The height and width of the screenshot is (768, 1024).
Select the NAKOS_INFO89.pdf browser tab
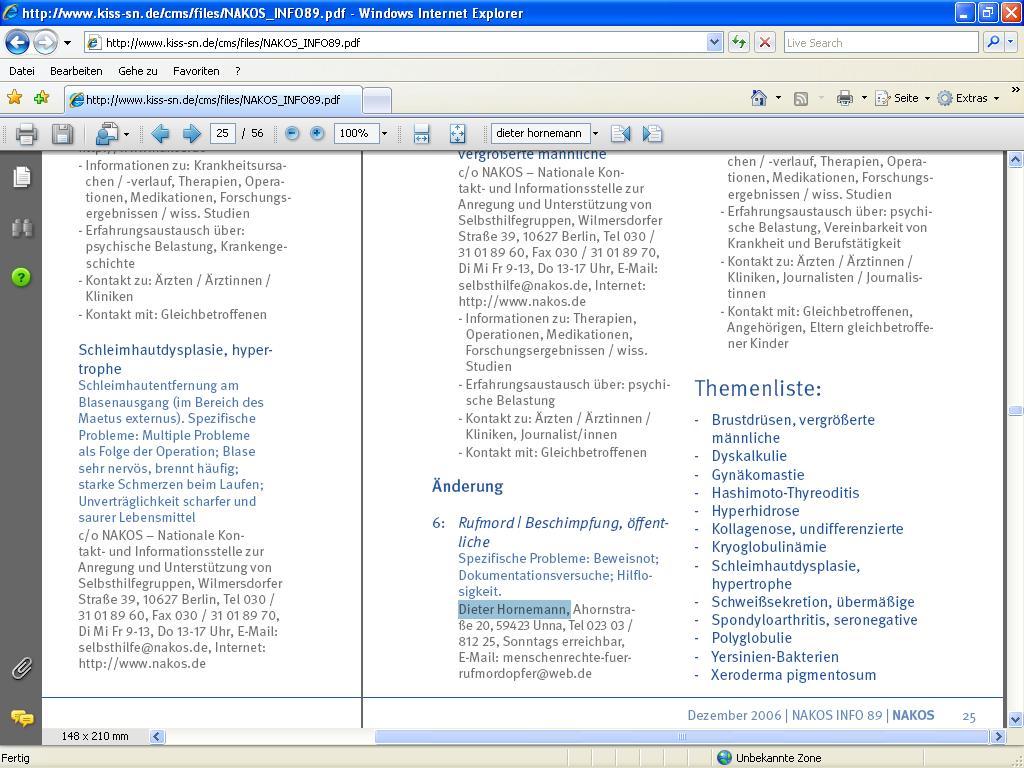click(x=213, y=100)
